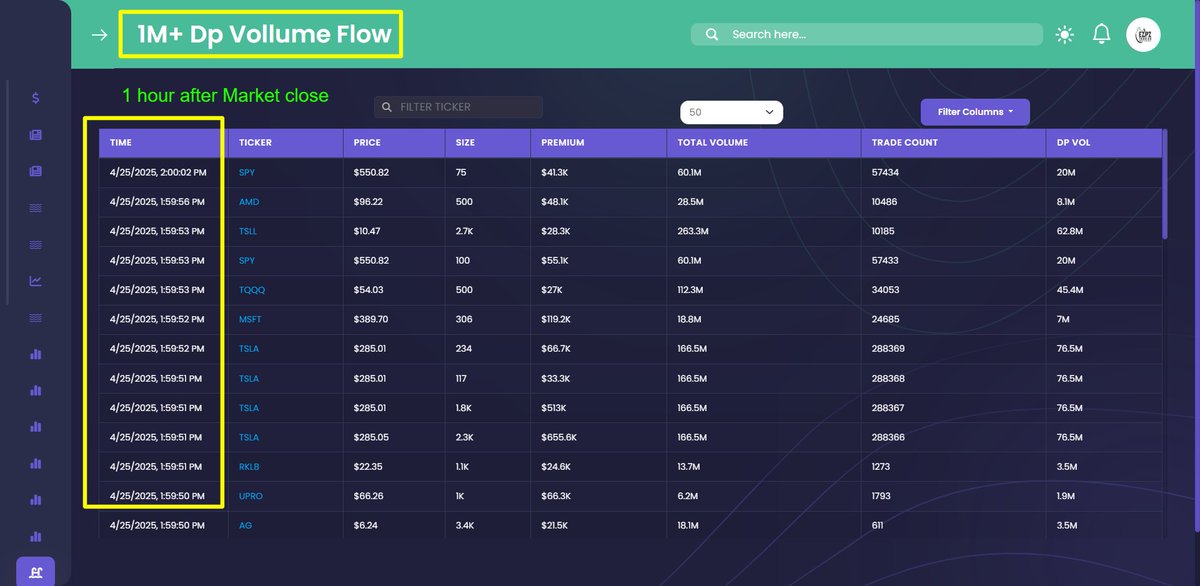Open the TSLL ticker link

[248, 231]
